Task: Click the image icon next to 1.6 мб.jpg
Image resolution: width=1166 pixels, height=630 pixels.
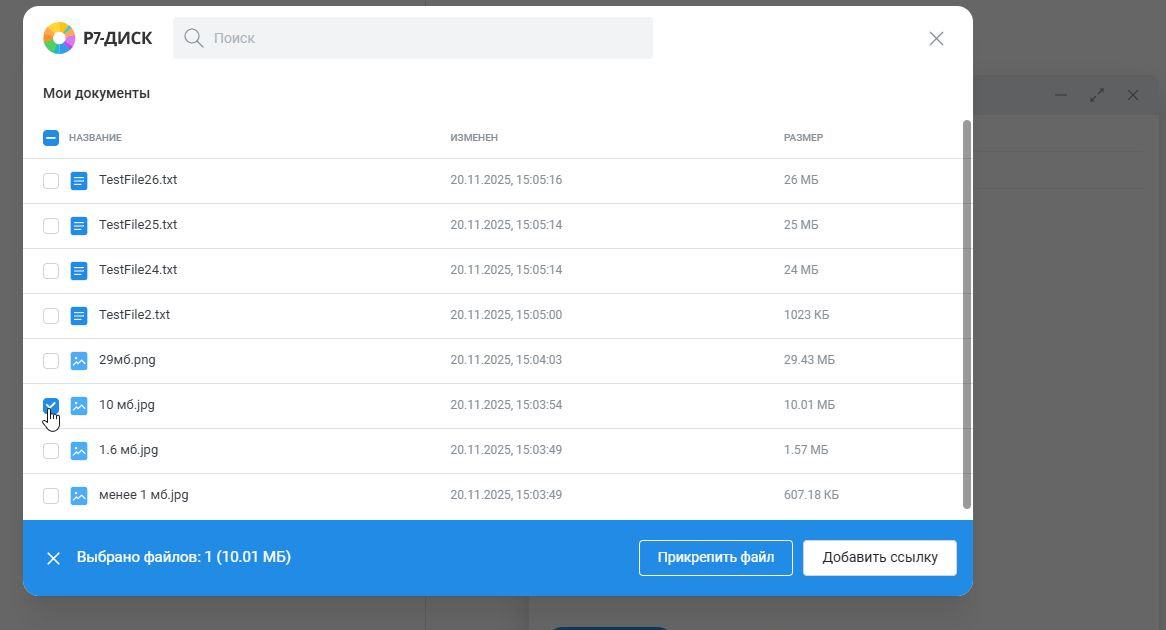Action: point(79,451)
